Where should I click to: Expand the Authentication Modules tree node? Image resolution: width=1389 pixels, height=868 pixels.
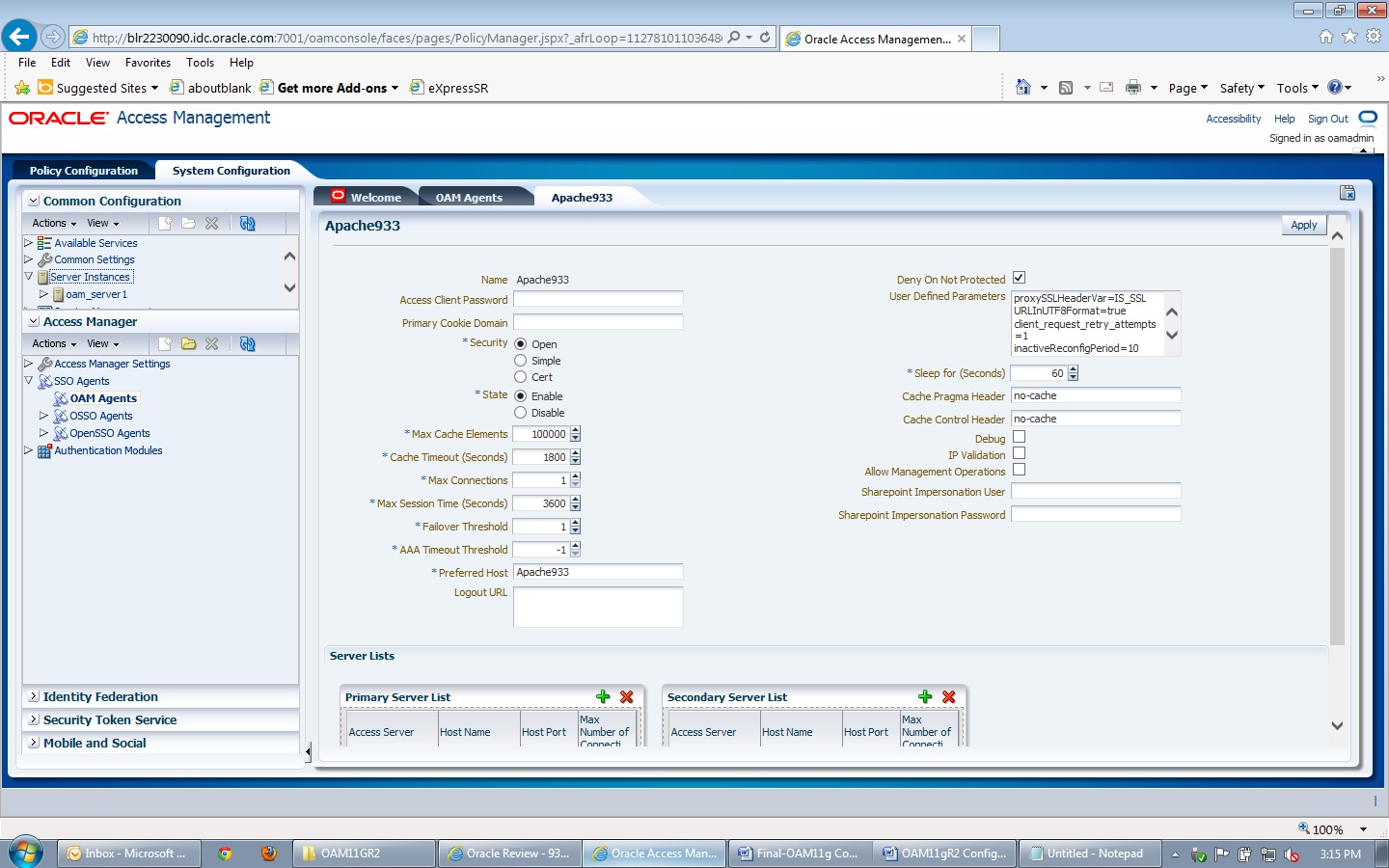(29, 450)
